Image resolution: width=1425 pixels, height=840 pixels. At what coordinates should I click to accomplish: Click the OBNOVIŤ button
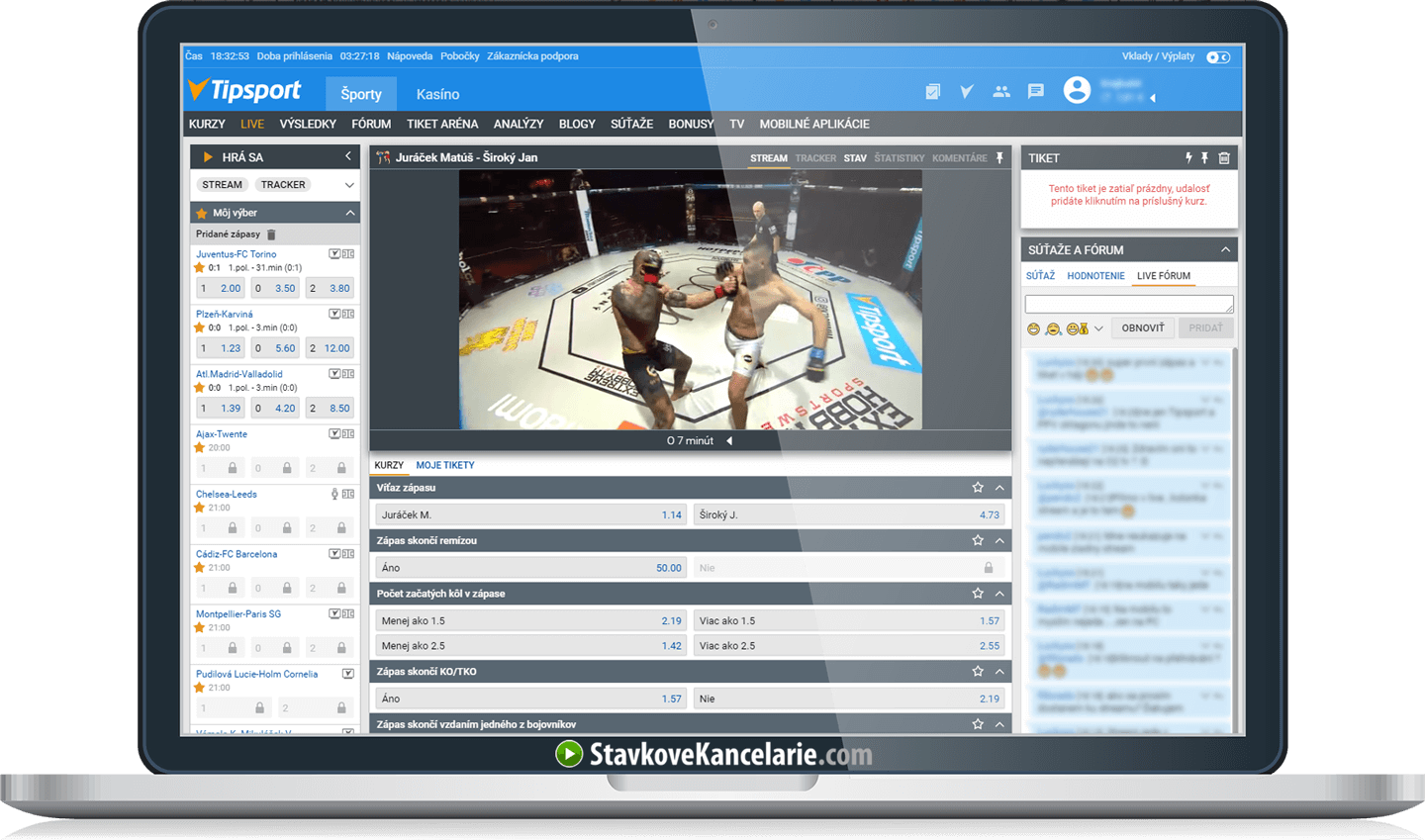(x=1143, y=328)
